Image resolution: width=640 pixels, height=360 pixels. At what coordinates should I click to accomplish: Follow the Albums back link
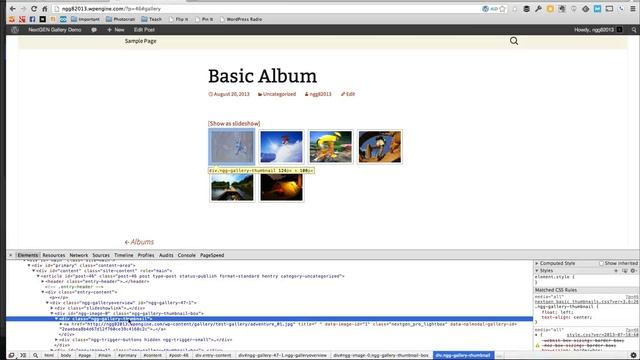point(139,242)
